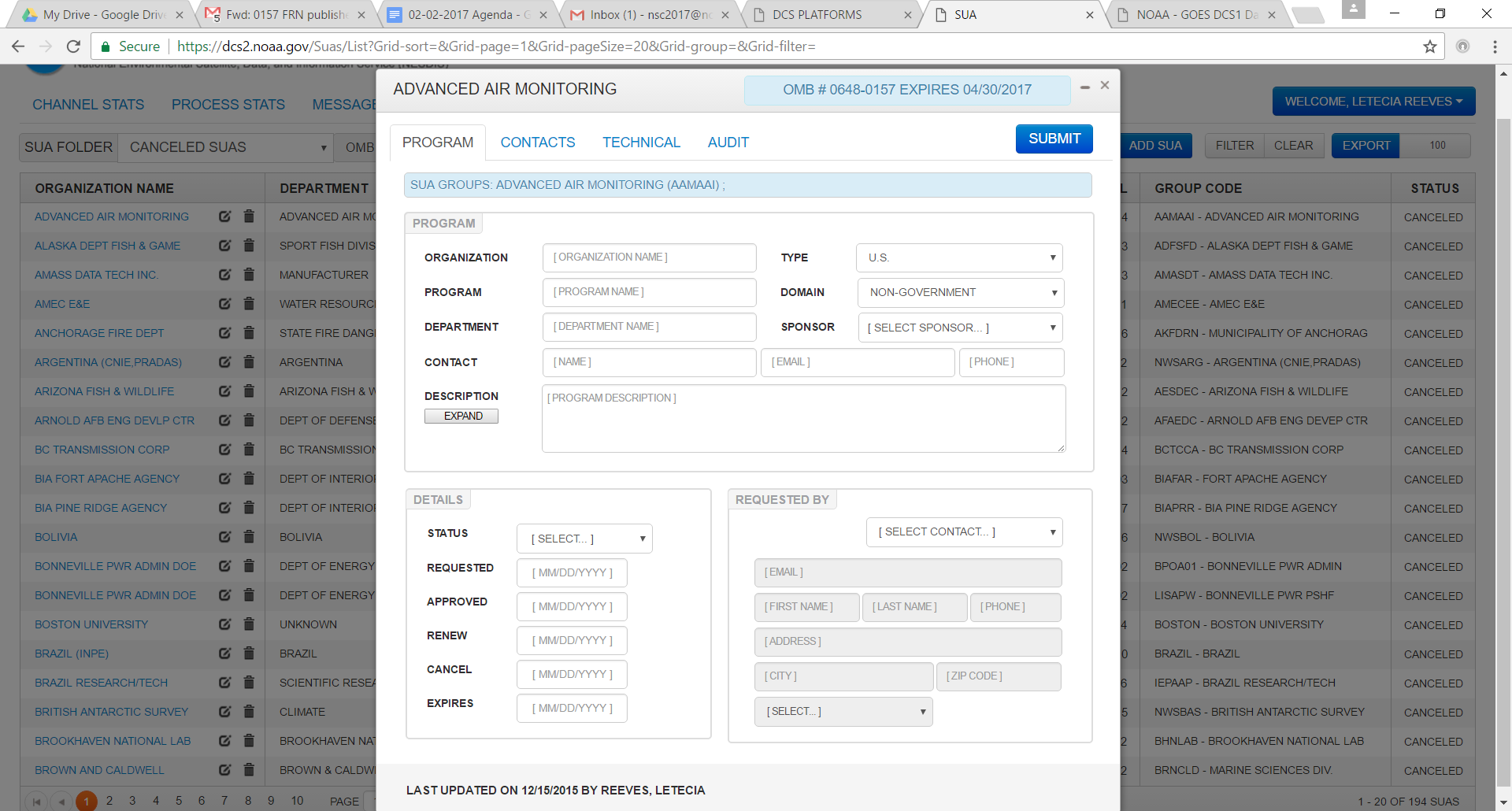Open the STATUS select dropdown
The height and width of the screenshot is (811, 1512).
tap(584, 539)
